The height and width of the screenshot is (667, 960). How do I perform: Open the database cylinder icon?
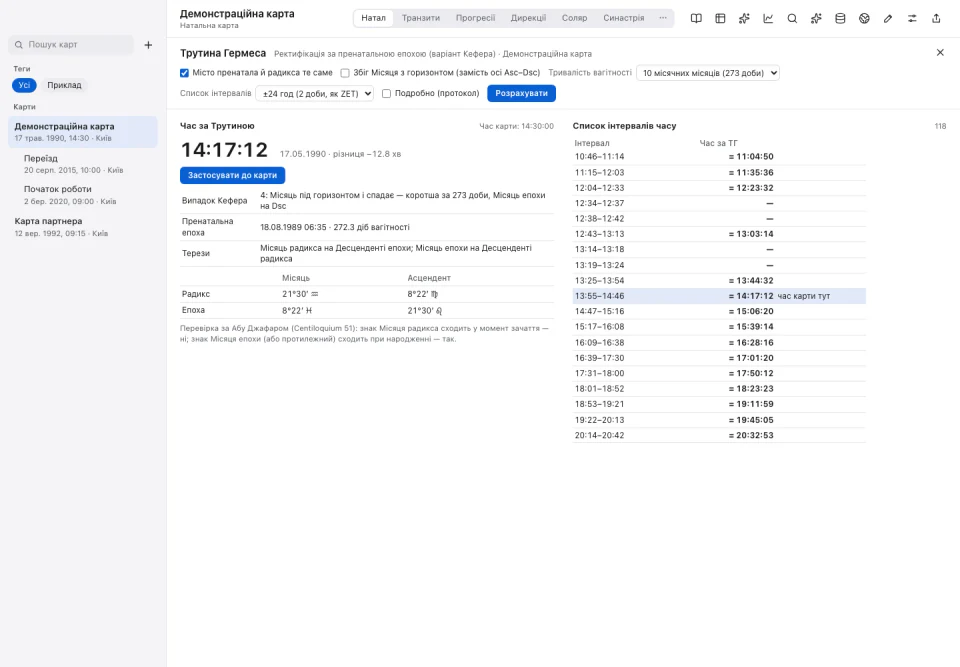(840, 18)
